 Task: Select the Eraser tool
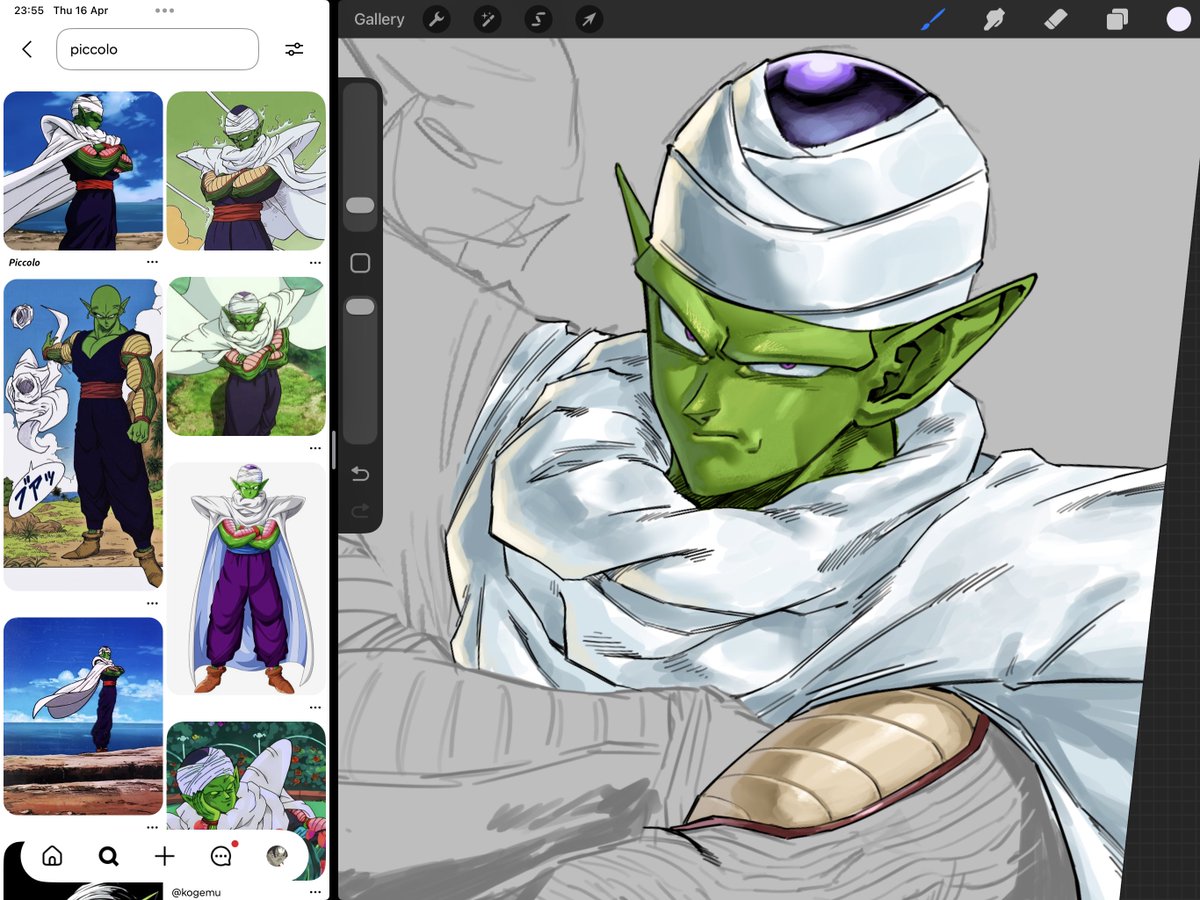tap(1056, 19)
